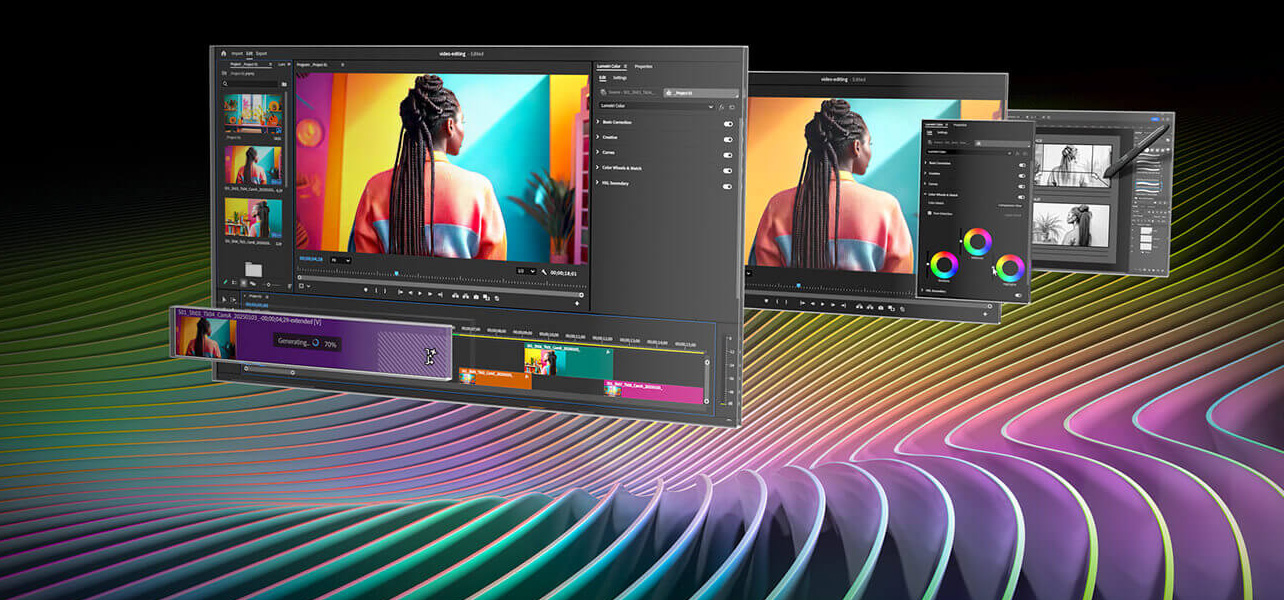Image resolution: width=1284 pixels, height=600 pixels.
Task: Open the gray bin folder in Project panel
Action: [253, 270]
